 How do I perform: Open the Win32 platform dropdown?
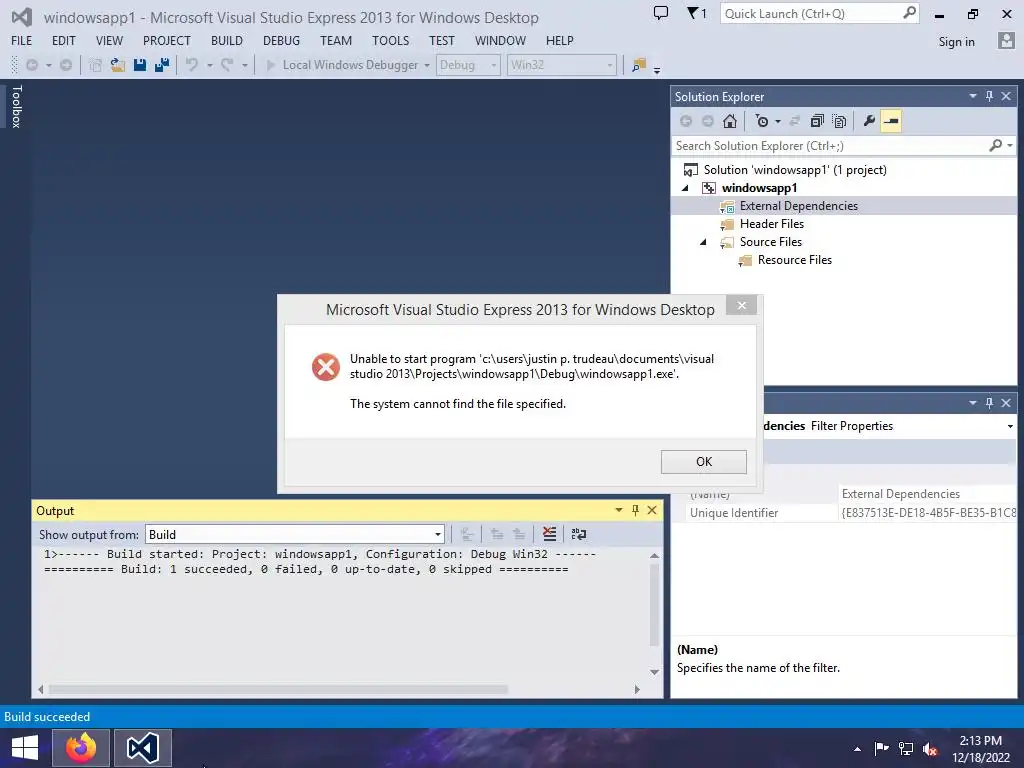(562, 65)
